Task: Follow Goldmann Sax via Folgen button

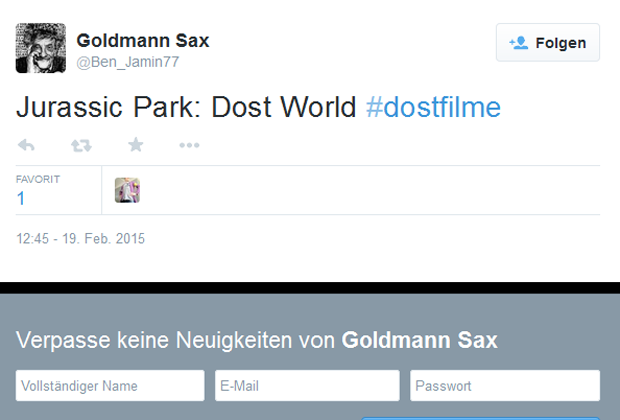Action: (548, 42)
